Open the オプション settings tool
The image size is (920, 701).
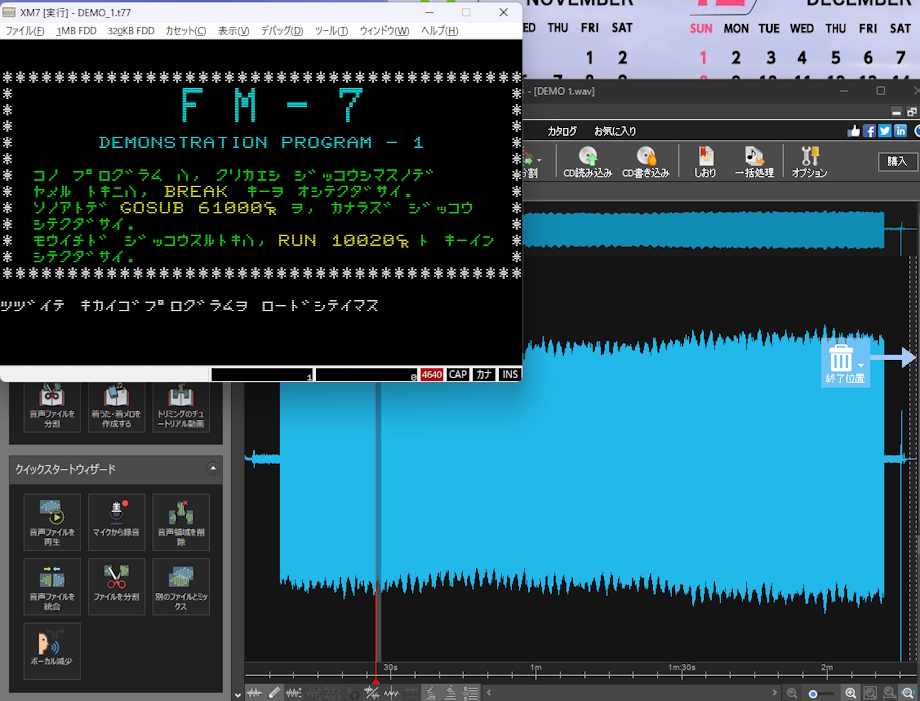click(809, 161)
